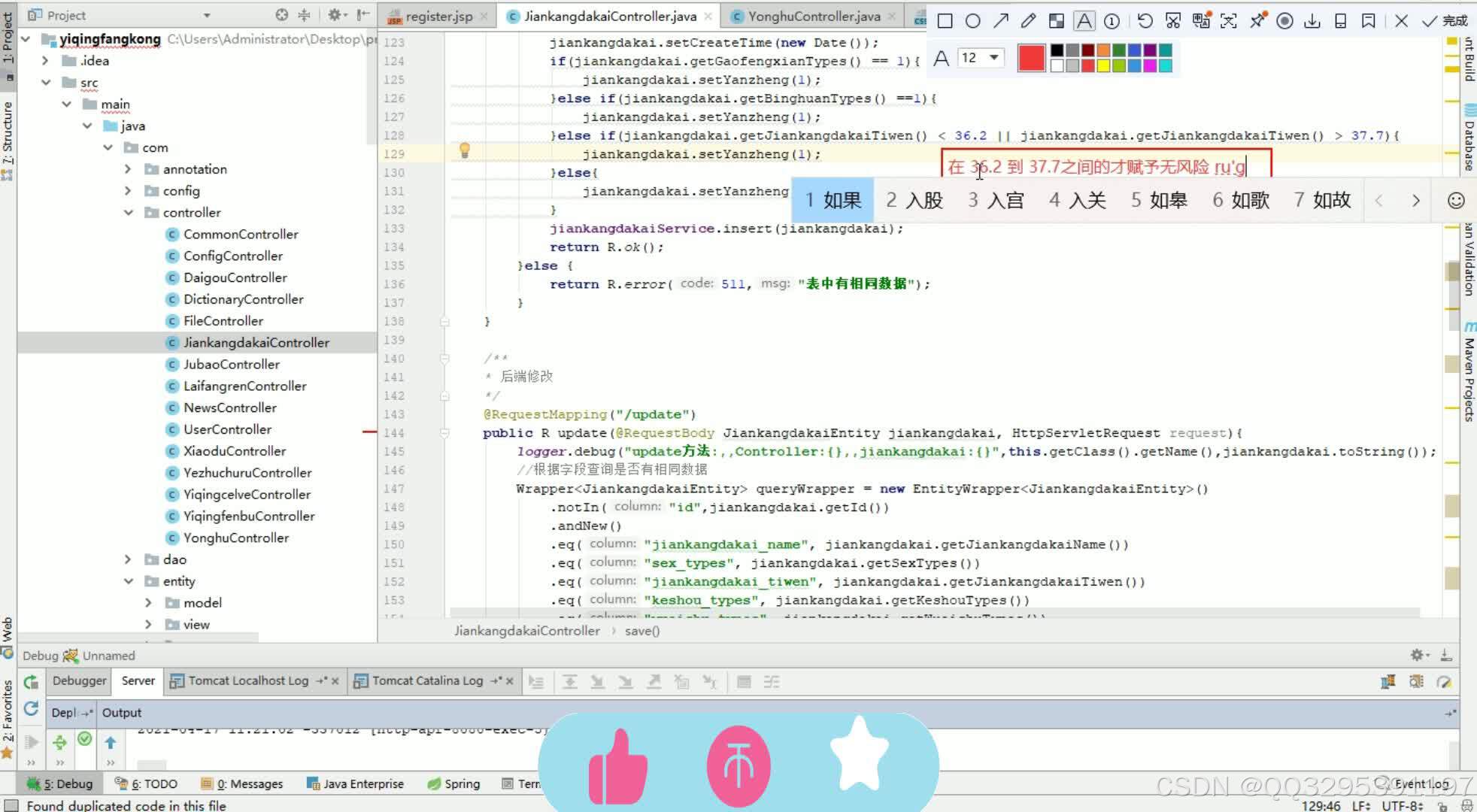Screen dimensions: 1477x812
Task: Open the Tomcat Catalina Log tab
Action: coord(427,680)
